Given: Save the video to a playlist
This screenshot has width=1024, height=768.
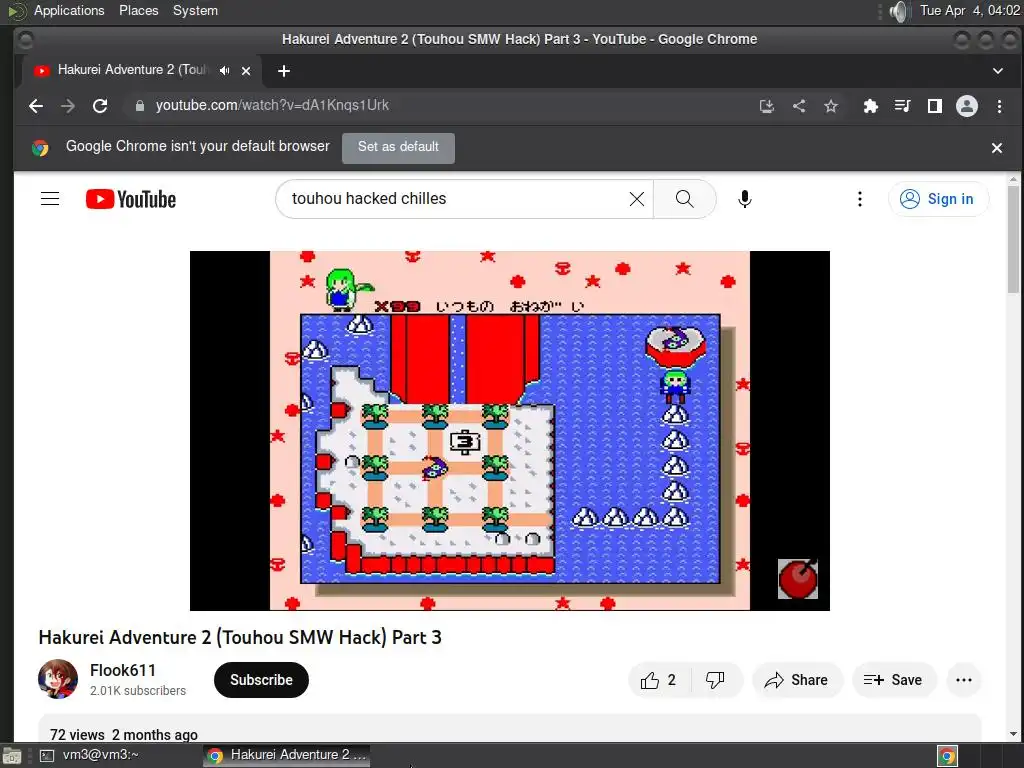Looking at the screenshot, I should [x=894, y=680].
